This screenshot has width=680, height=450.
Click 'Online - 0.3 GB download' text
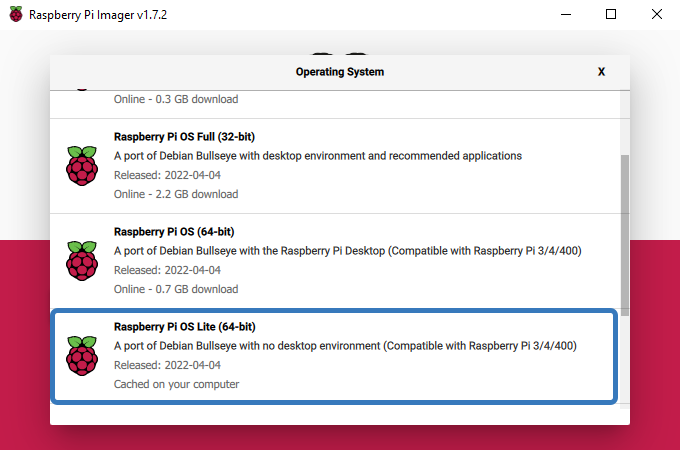tap(176, 99)
